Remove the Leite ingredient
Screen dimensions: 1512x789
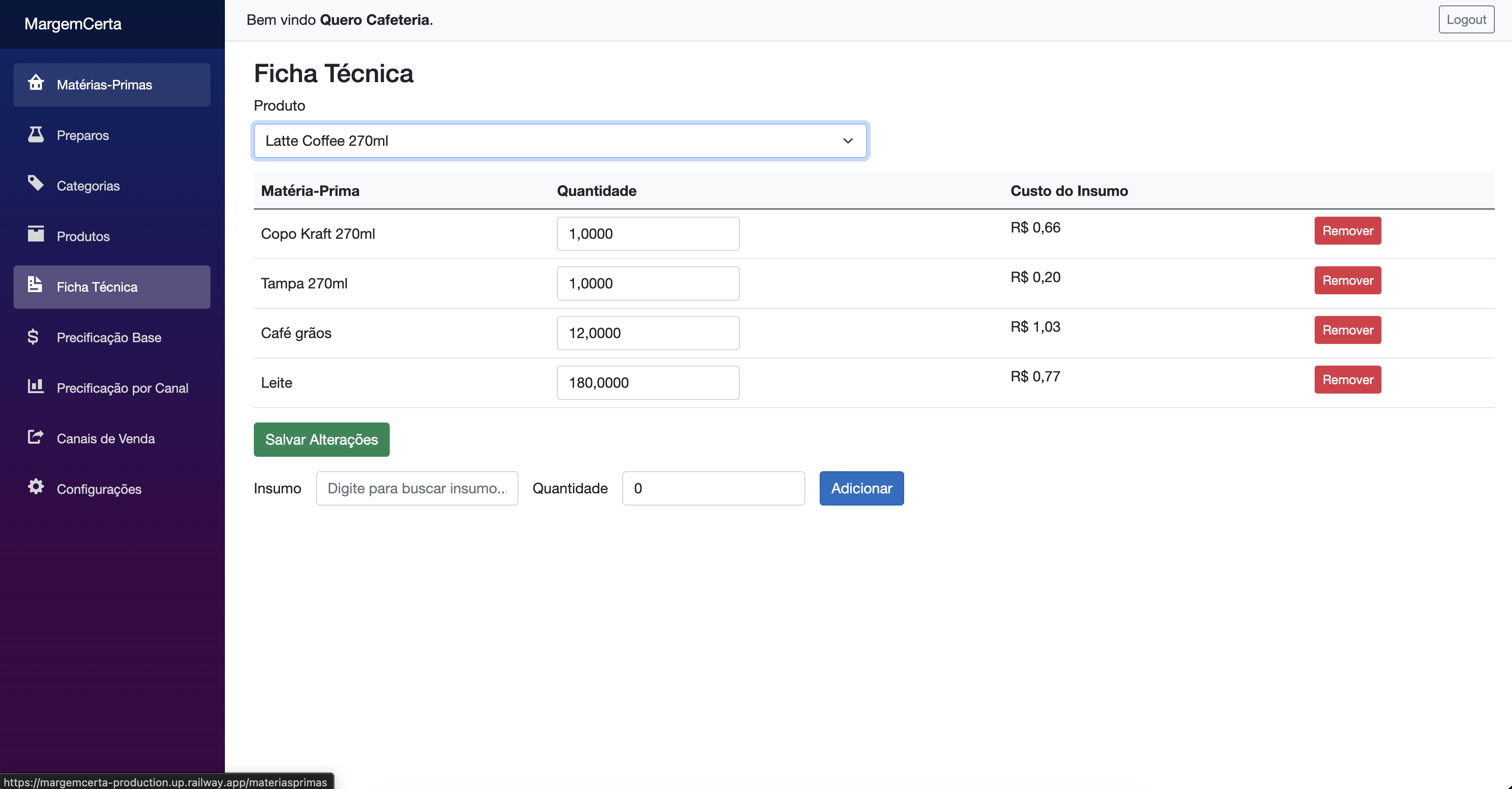[x=1347, y=380]
